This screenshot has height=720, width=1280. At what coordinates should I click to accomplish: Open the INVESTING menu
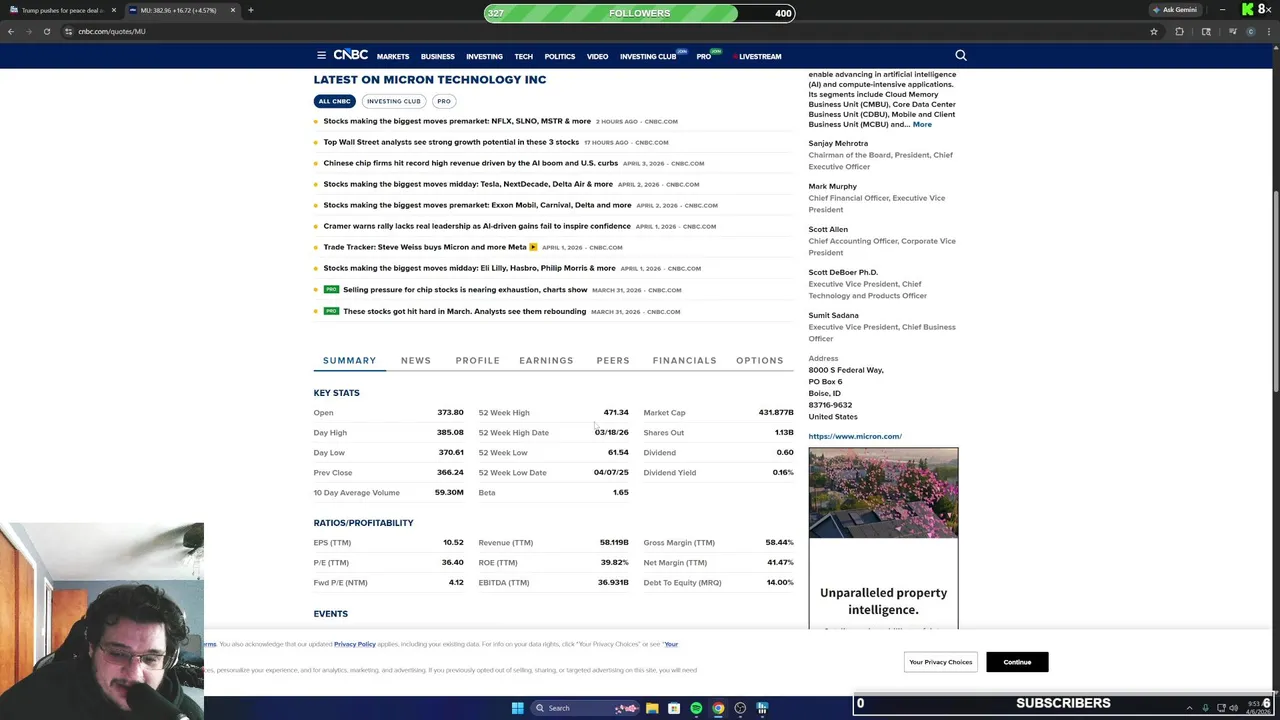(484, 57)
